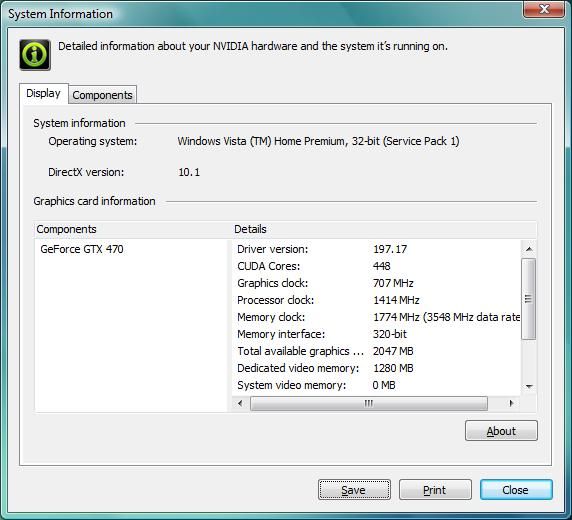Click the details list scroll-down arrow
The height and width of the screenshot is (520, 572).
[529, 386]
